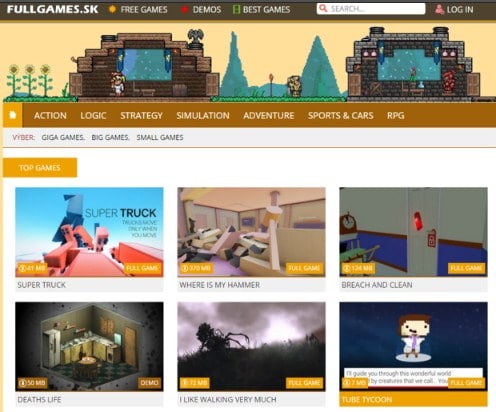The height and width of the screenshot is (412, 496).
Task: Open the Breach and Clean game thumbnail
Action: 413,232
